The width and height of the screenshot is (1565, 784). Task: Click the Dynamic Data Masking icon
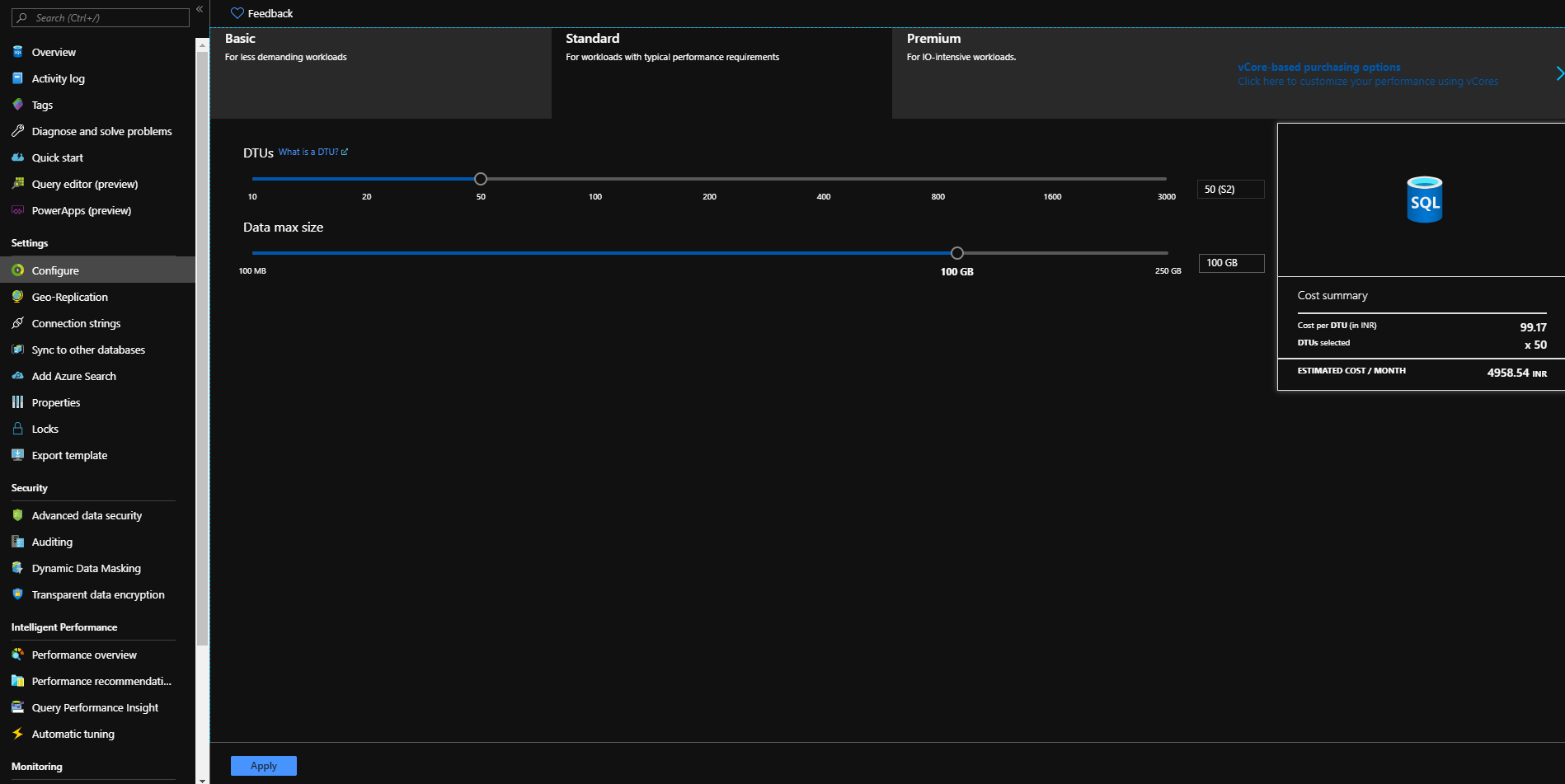click(x=17, y=568)
